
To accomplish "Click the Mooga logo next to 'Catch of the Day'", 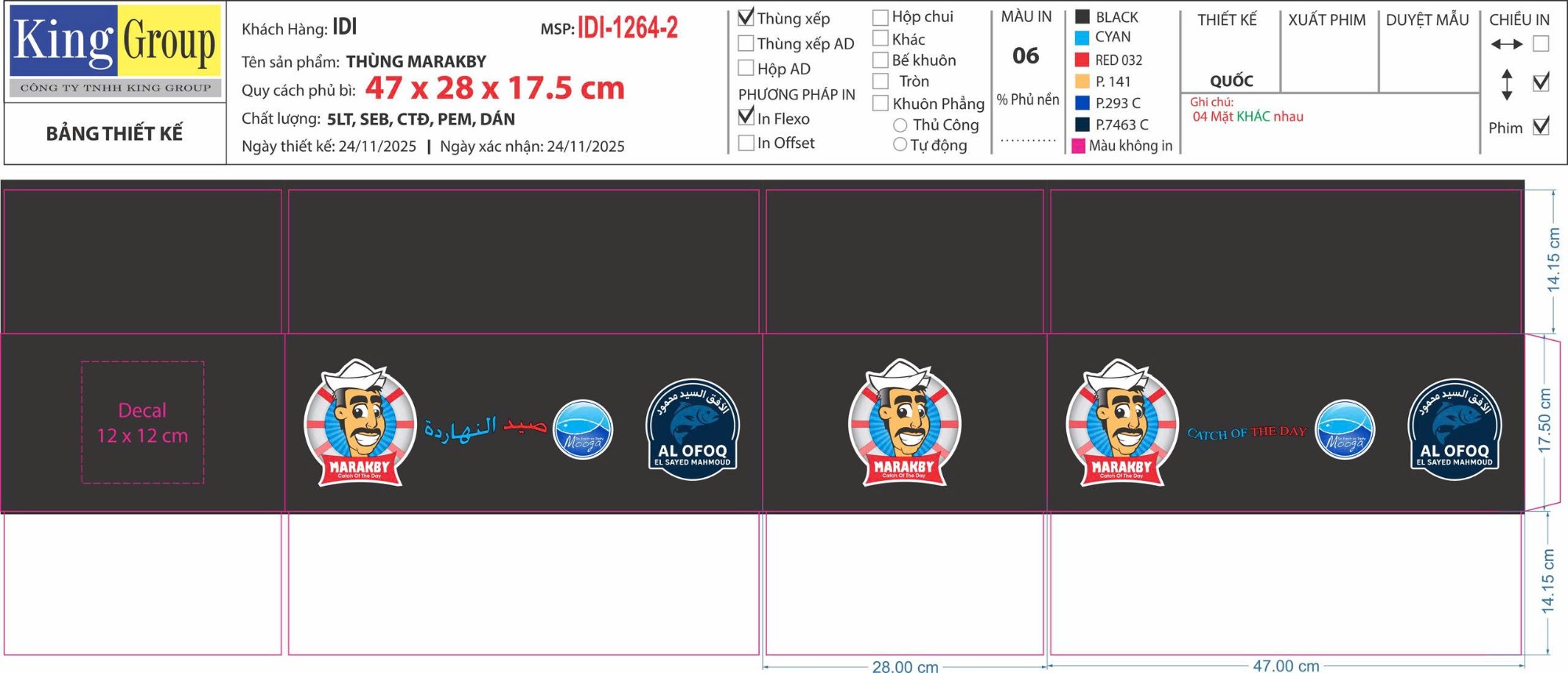I will [1344, 429].
